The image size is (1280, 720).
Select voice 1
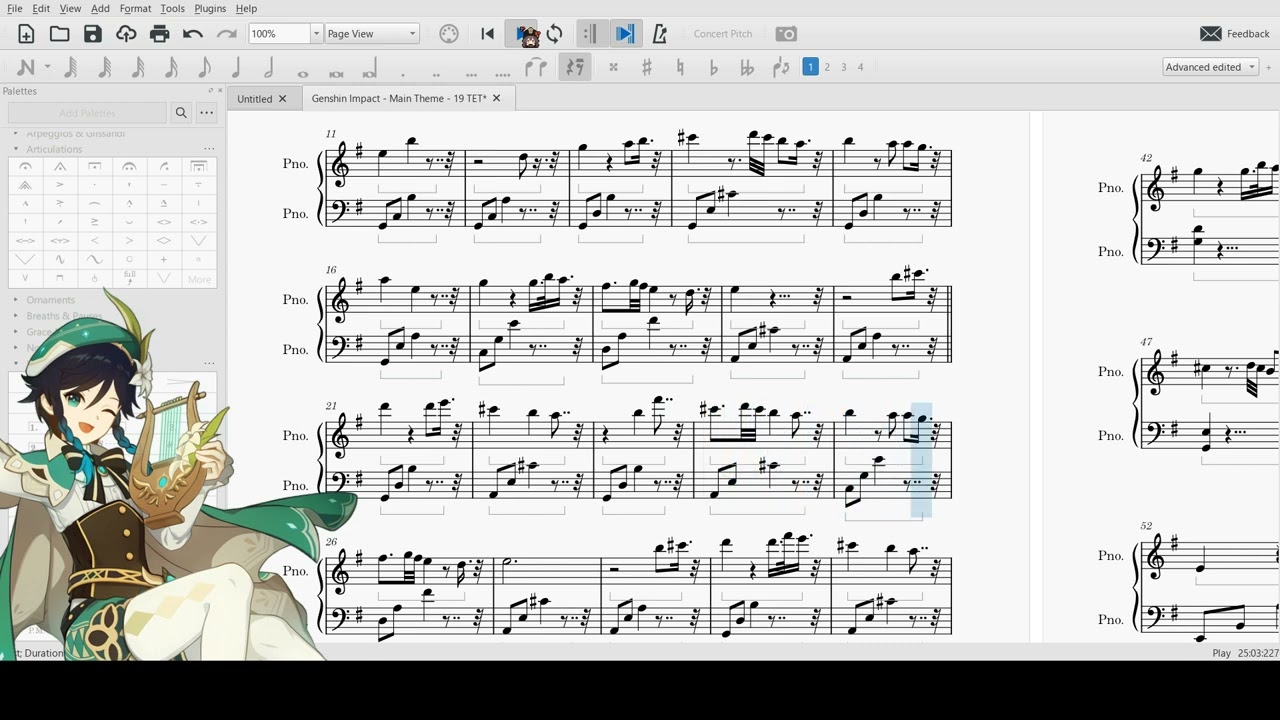click(x=811, y=67)
